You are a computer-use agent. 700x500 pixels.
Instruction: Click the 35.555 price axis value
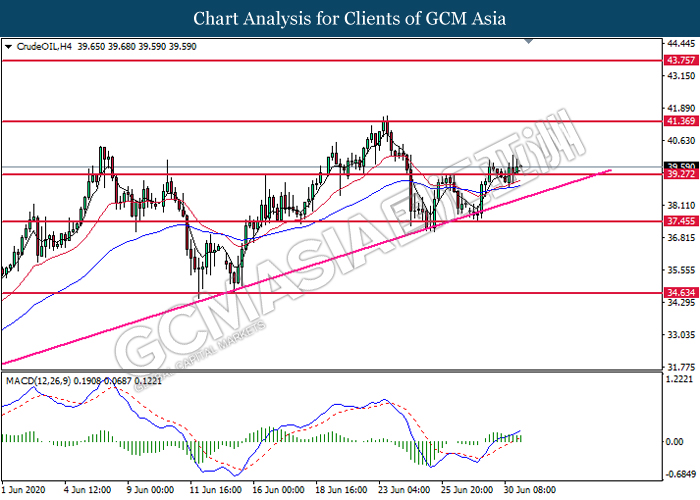pos(681,270)
